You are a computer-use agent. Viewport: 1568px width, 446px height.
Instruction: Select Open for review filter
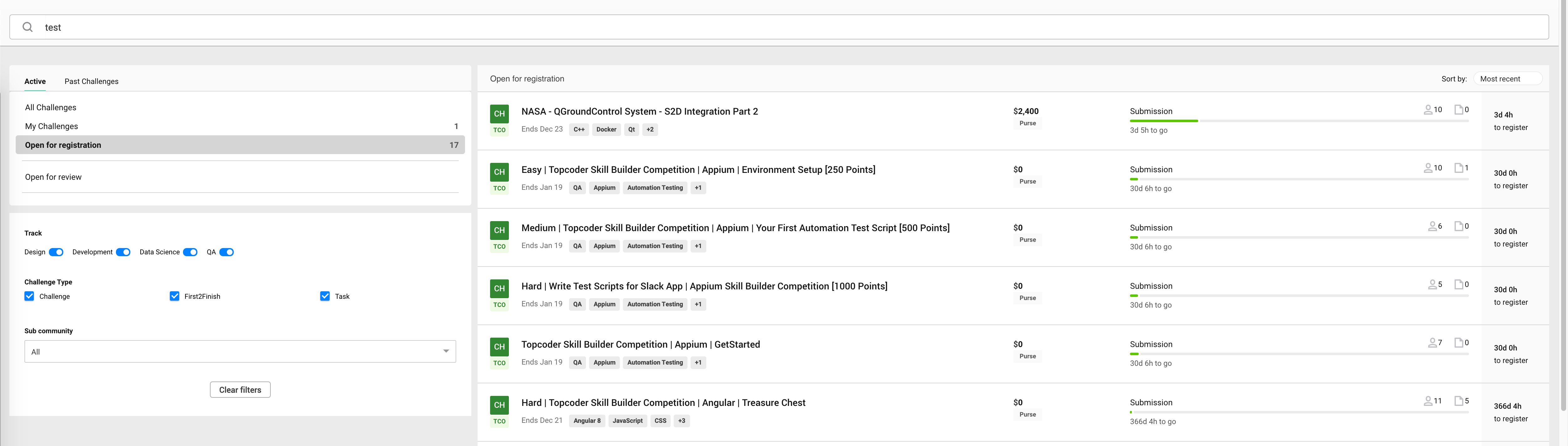pos(240,177)
